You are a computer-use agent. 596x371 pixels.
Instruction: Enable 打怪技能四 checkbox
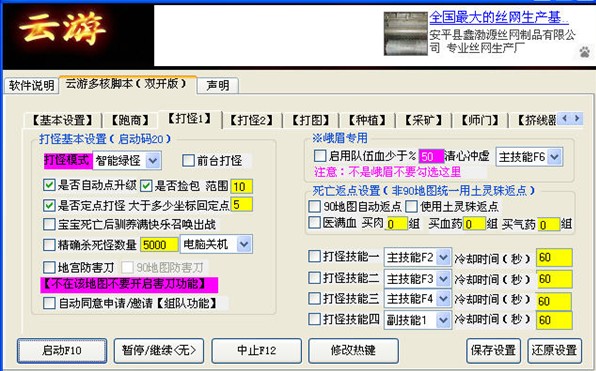[x=314, y=319]
